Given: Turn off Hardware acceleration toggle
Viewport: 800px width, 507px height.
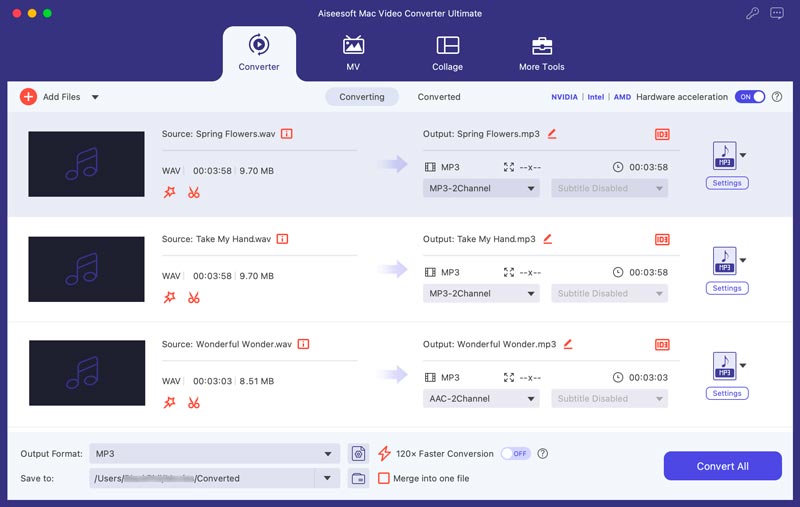Looking at the screenshot, I should point(749,97).
